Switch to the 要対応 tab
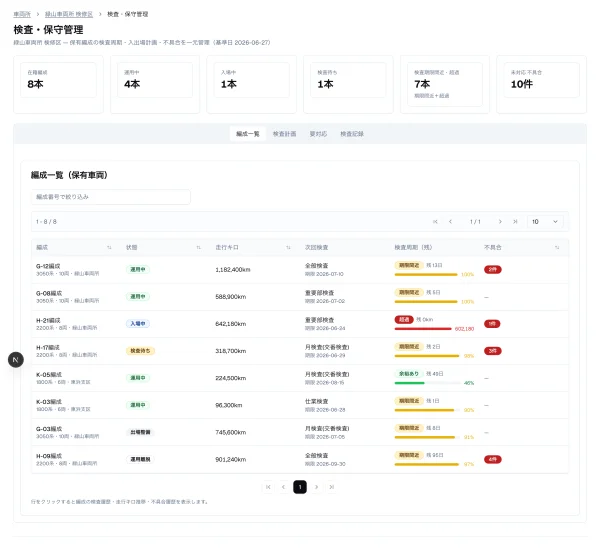600x560 pixels. click(x=318, y=134)
